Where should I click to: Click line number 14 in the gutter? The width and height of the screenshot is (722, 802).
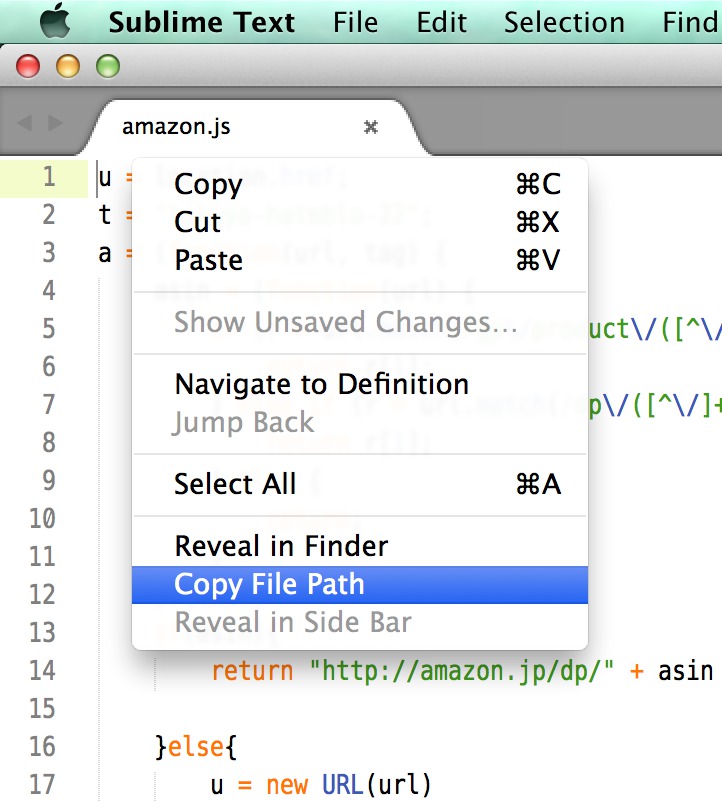pos(42,670)
